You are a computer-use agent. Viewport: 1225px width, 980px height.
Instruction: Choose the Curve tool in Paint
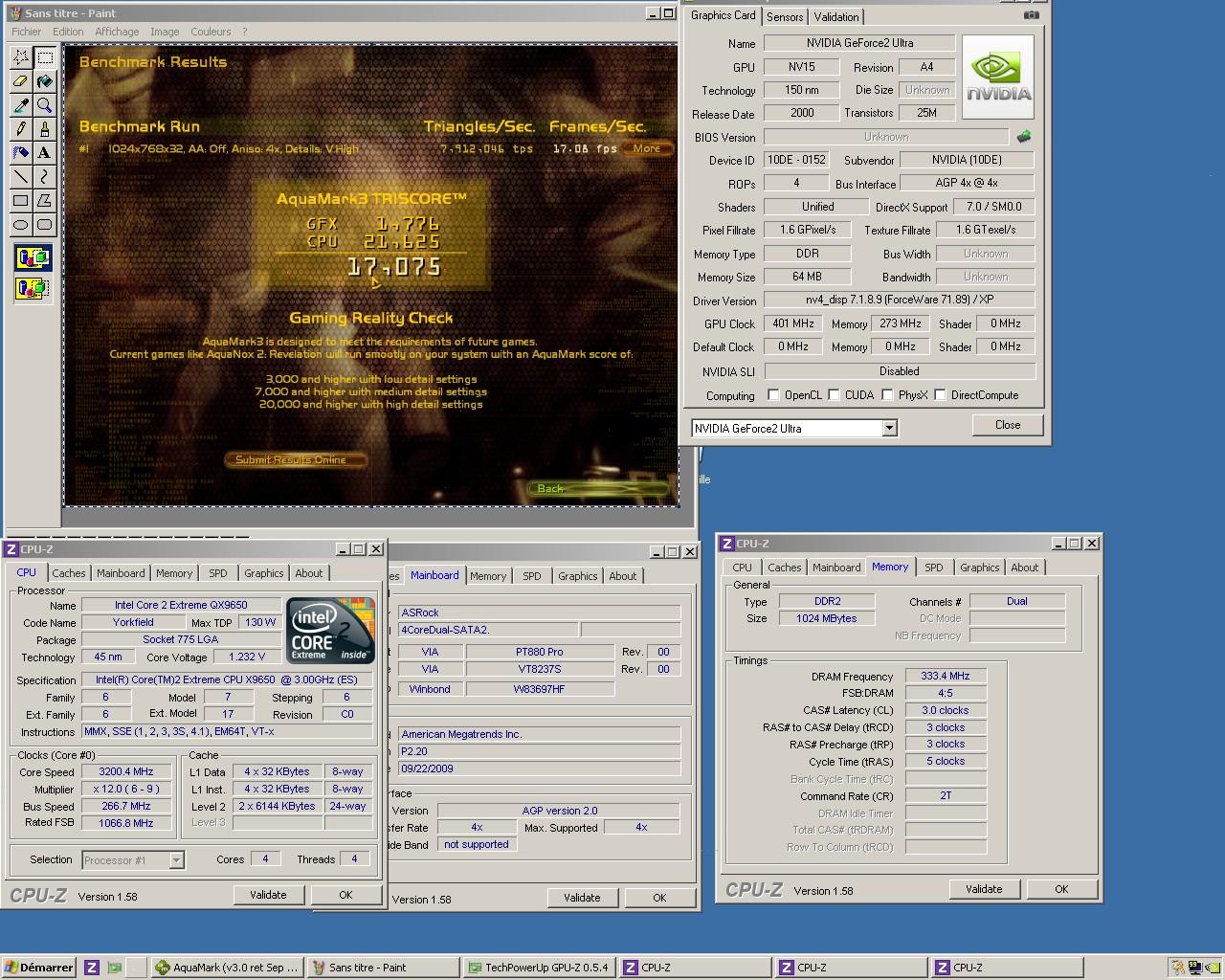[x=44, y=177]
